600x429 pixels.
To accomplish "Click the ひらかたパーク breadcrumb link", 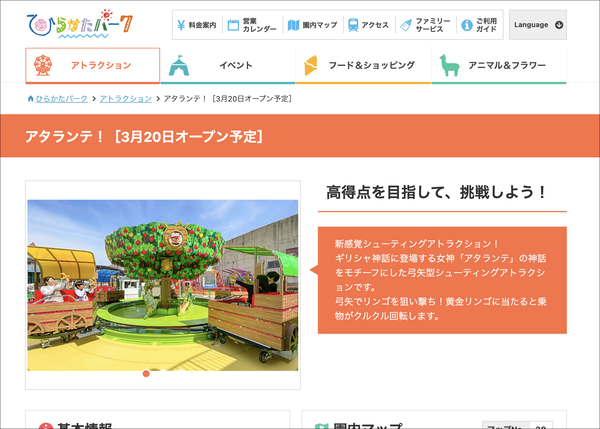I will pyautogui.click(x=62, y=99).
